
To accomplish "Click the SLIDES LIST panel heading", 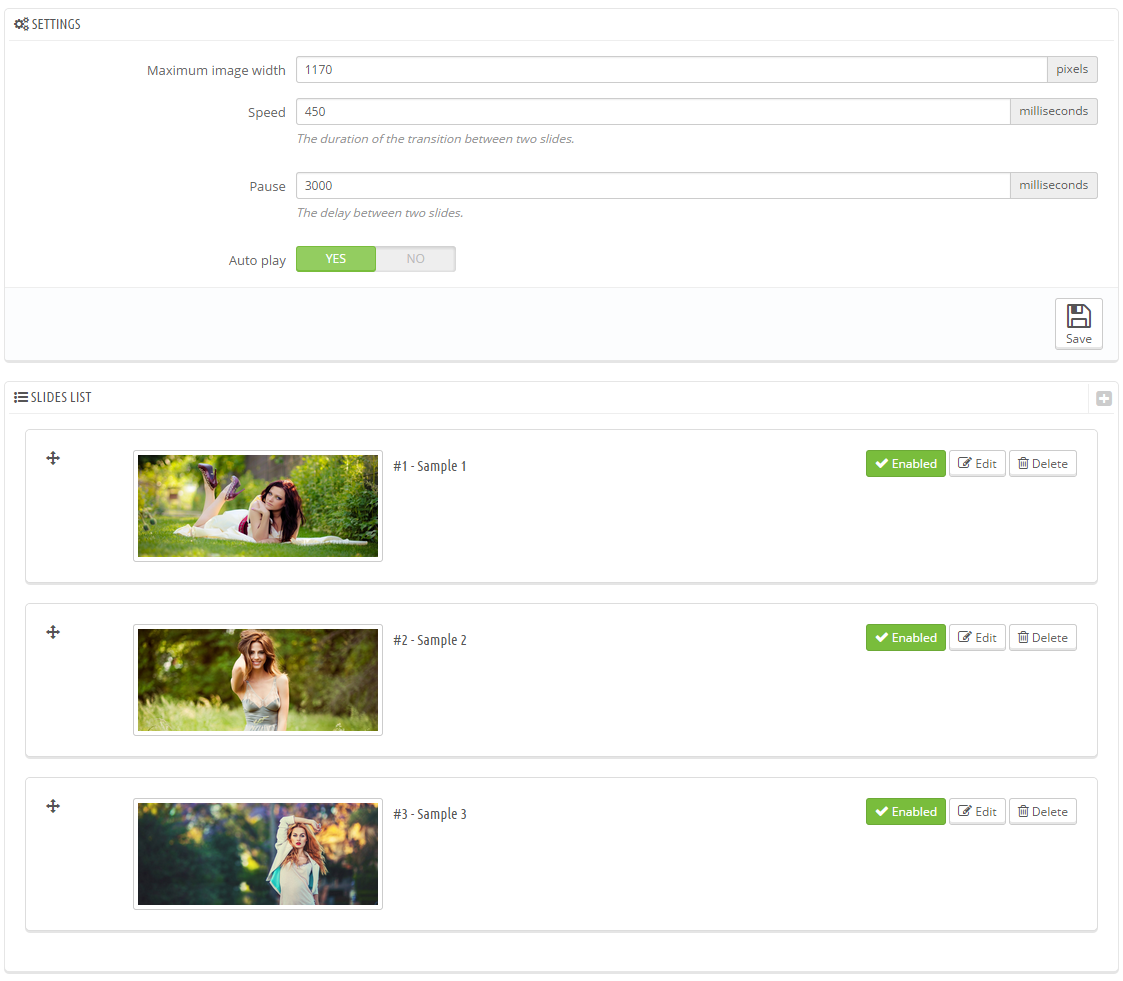I will (61, 397).
